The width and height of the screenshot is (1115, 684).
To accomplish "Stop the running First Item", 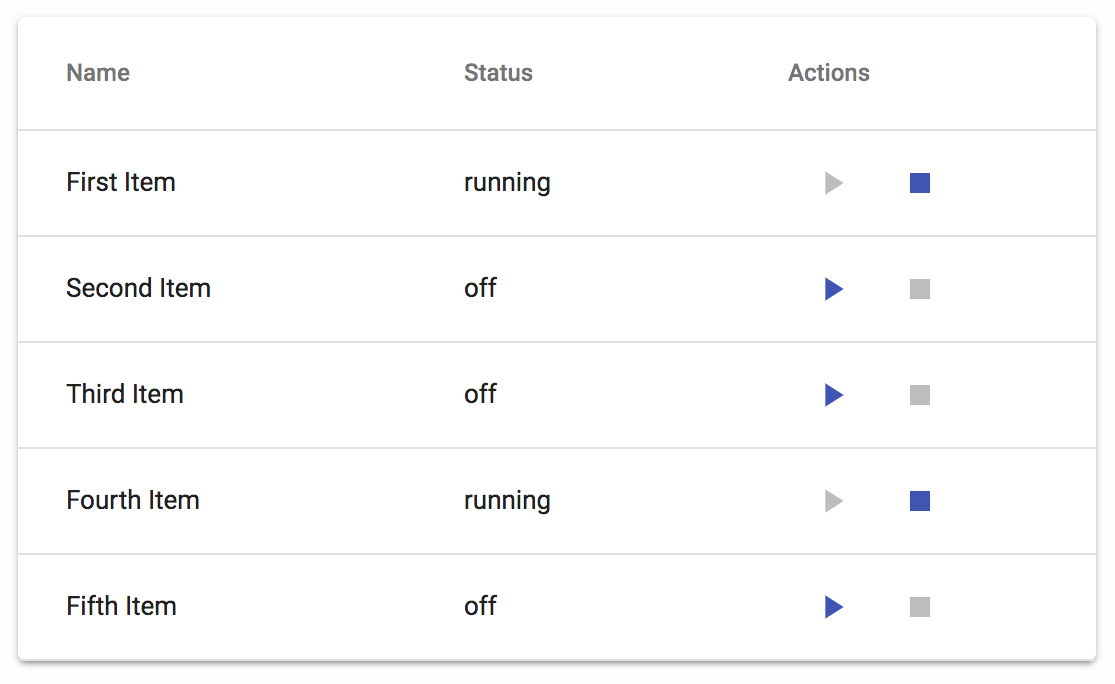I will point(920,183).
